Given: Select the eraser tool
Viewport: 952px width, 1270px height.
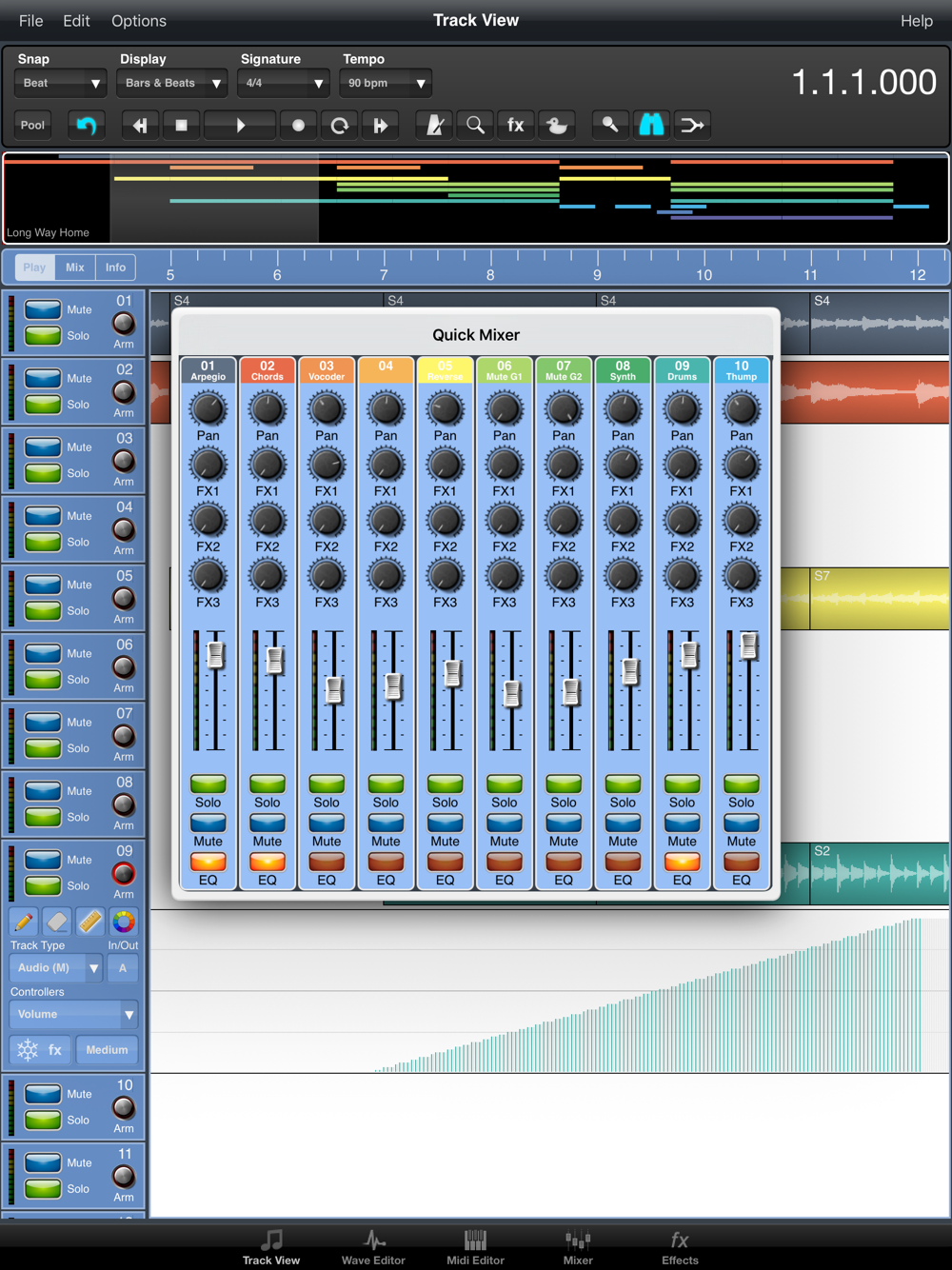Looking at the screenshot, I should (57, 922).
